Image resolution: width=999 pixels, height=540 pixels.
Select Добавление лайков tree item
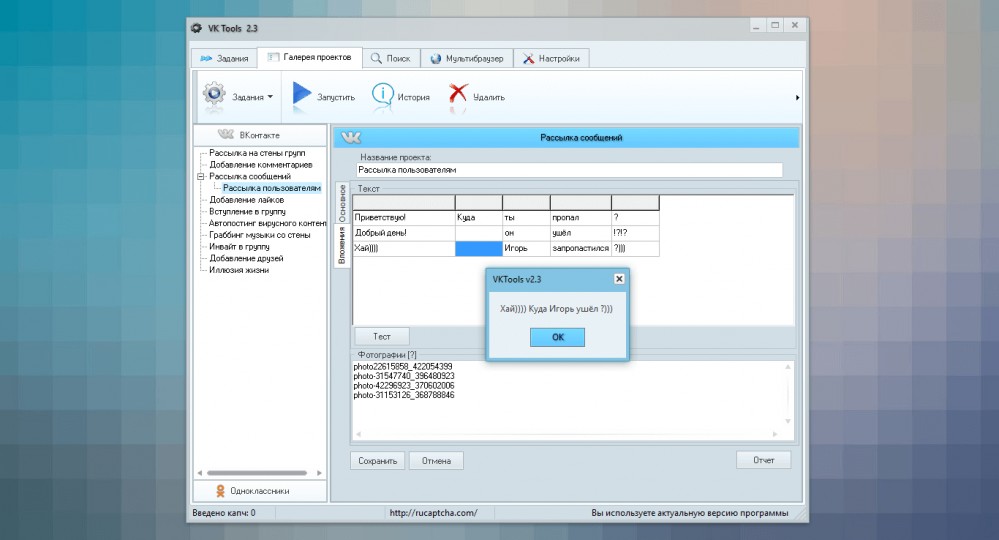(247, 199)
